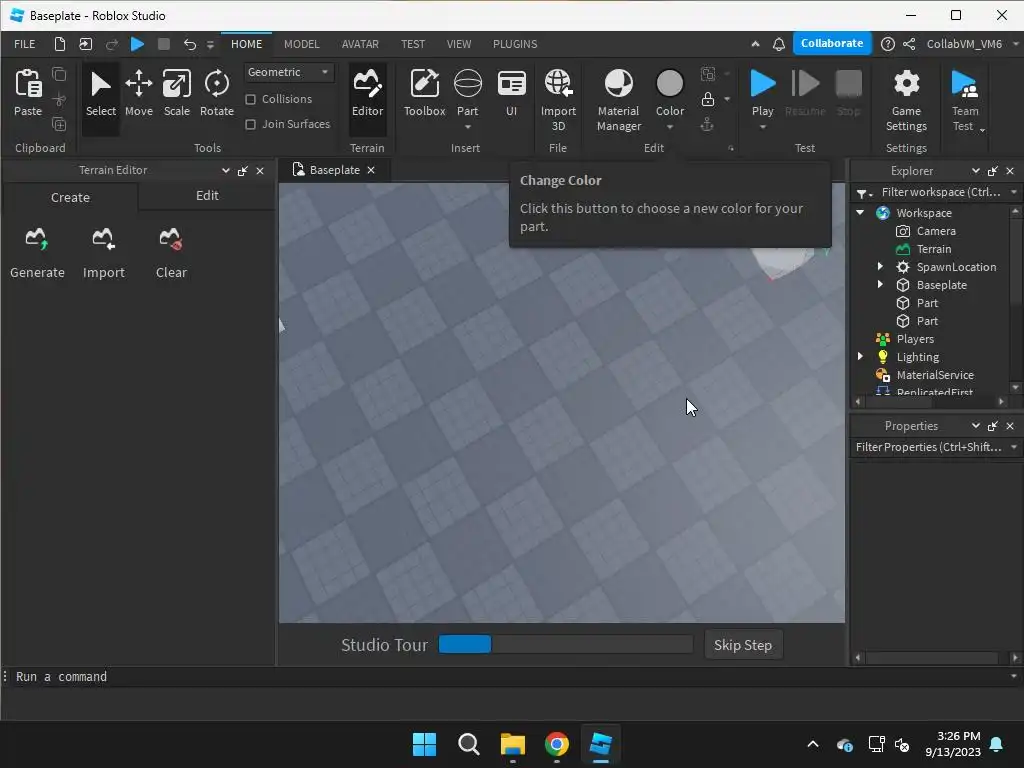Open the Toolbox

424,94
